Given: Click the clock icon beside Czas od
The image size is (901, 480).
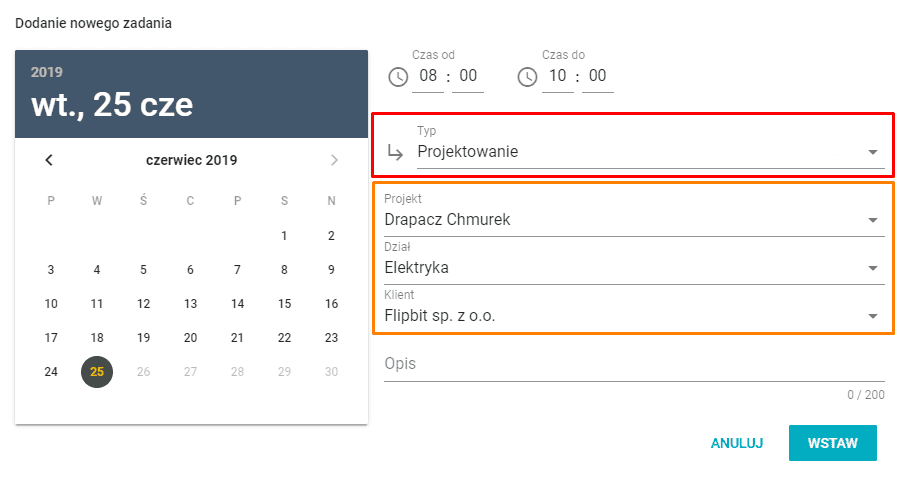Looking at the screenshot, I should [398, 77].
